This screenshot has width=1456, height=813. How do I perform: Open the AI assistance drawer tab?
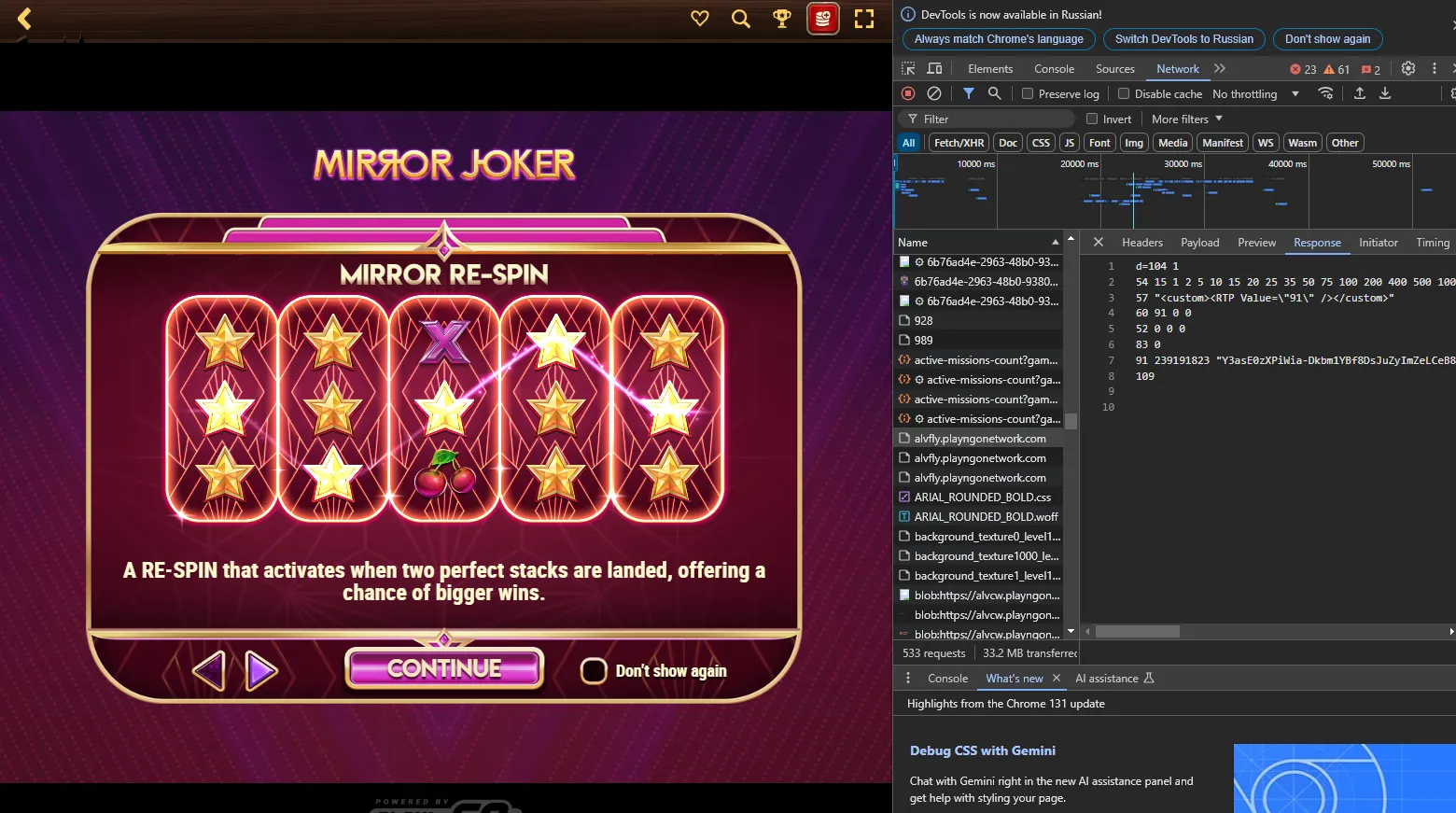(1114, 679)
